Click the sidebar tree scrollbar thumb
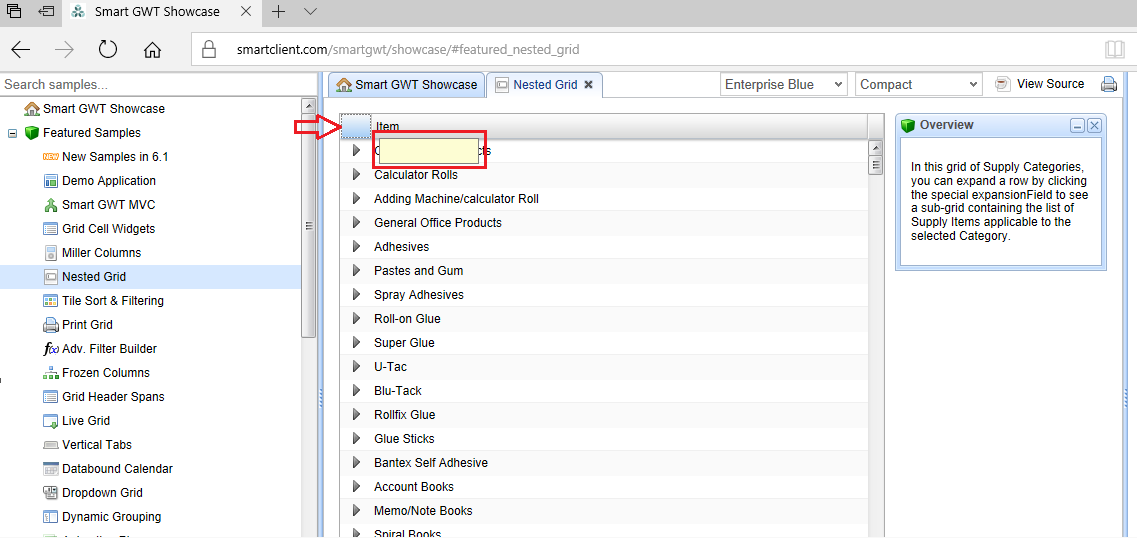1137x538 pixels. (309, 225)
